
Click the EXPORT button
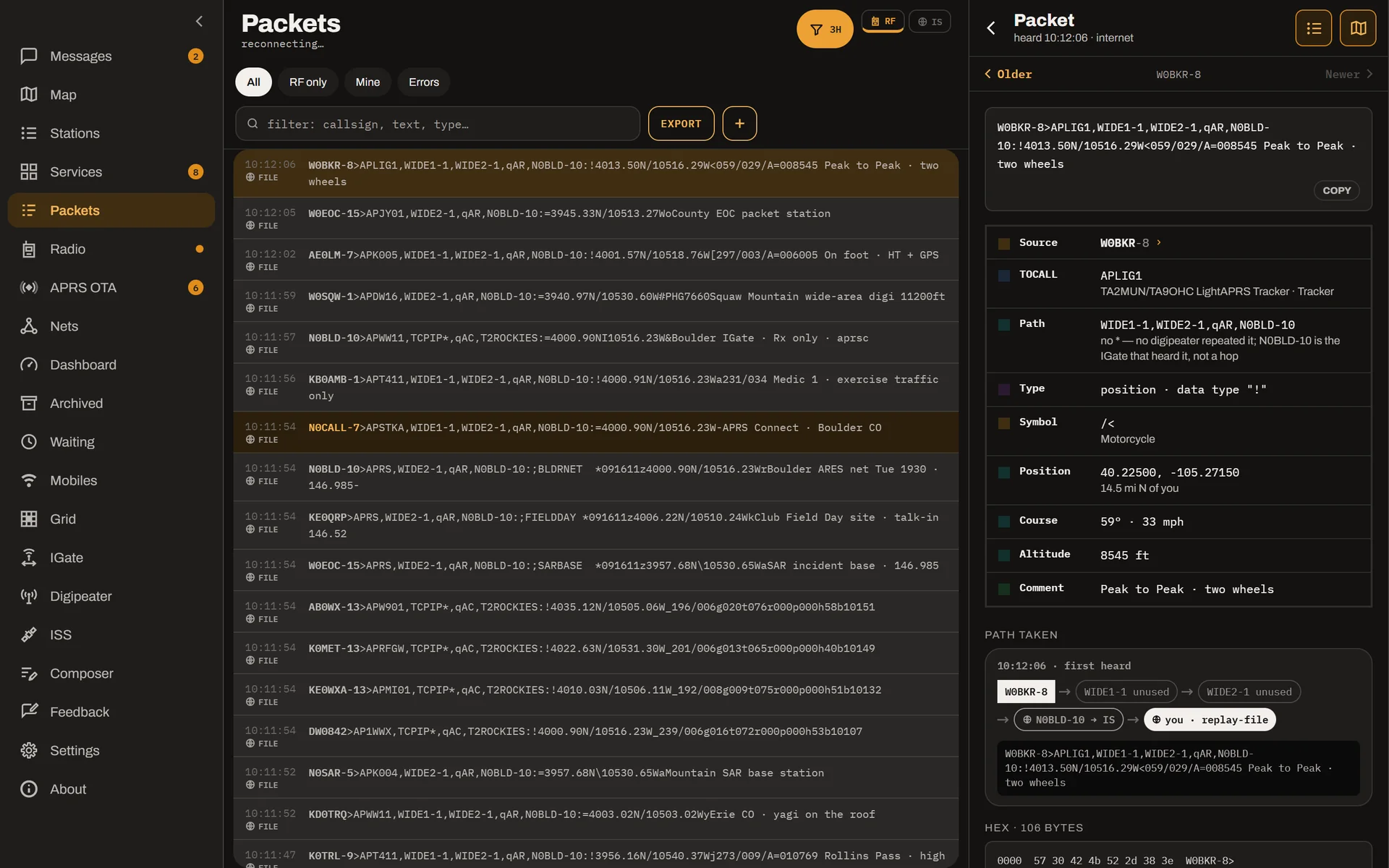681,124
